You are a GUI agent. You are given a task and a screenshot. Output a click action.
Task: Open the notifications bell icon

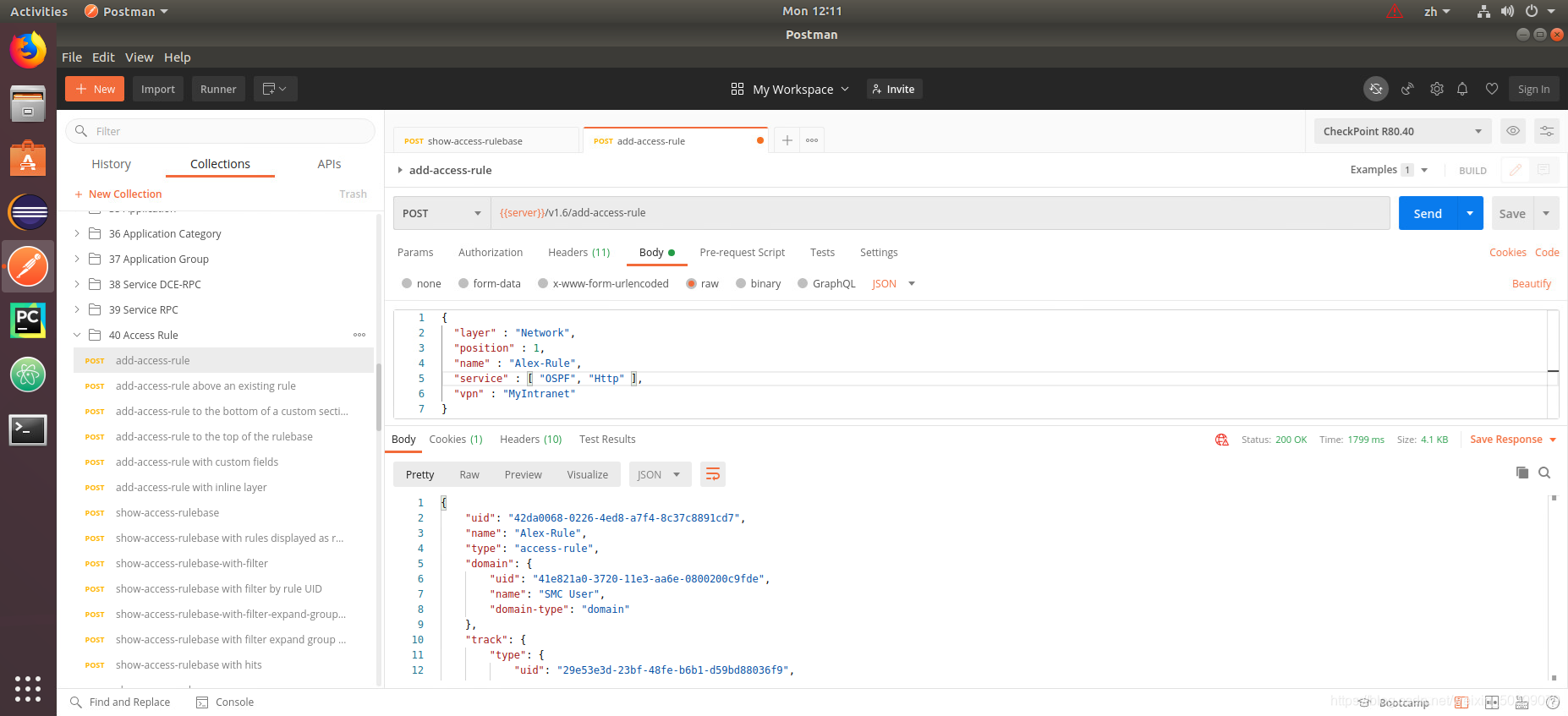tap(1462, 89)
